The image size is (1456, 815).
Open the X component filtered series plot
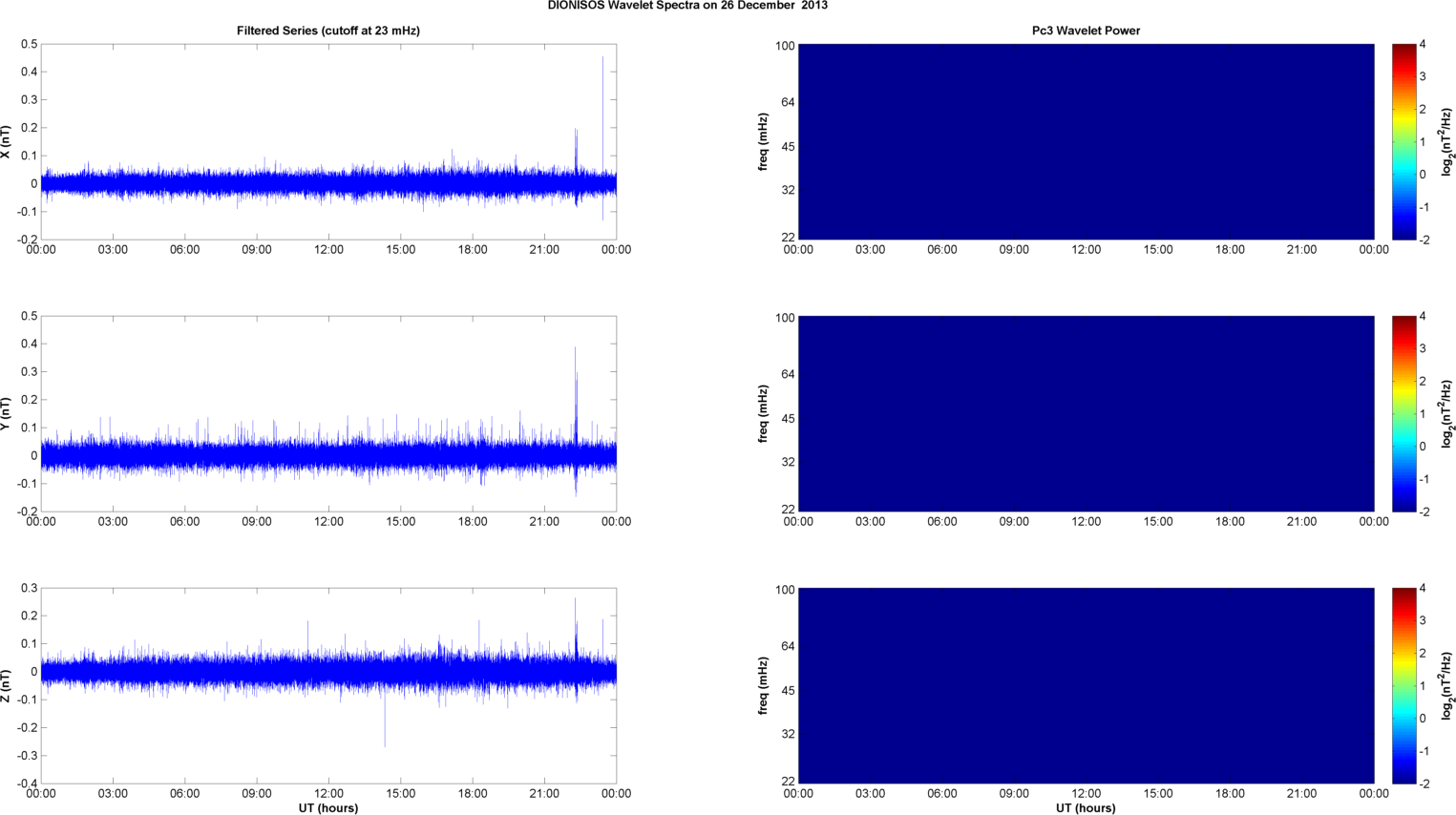[328, 142]
